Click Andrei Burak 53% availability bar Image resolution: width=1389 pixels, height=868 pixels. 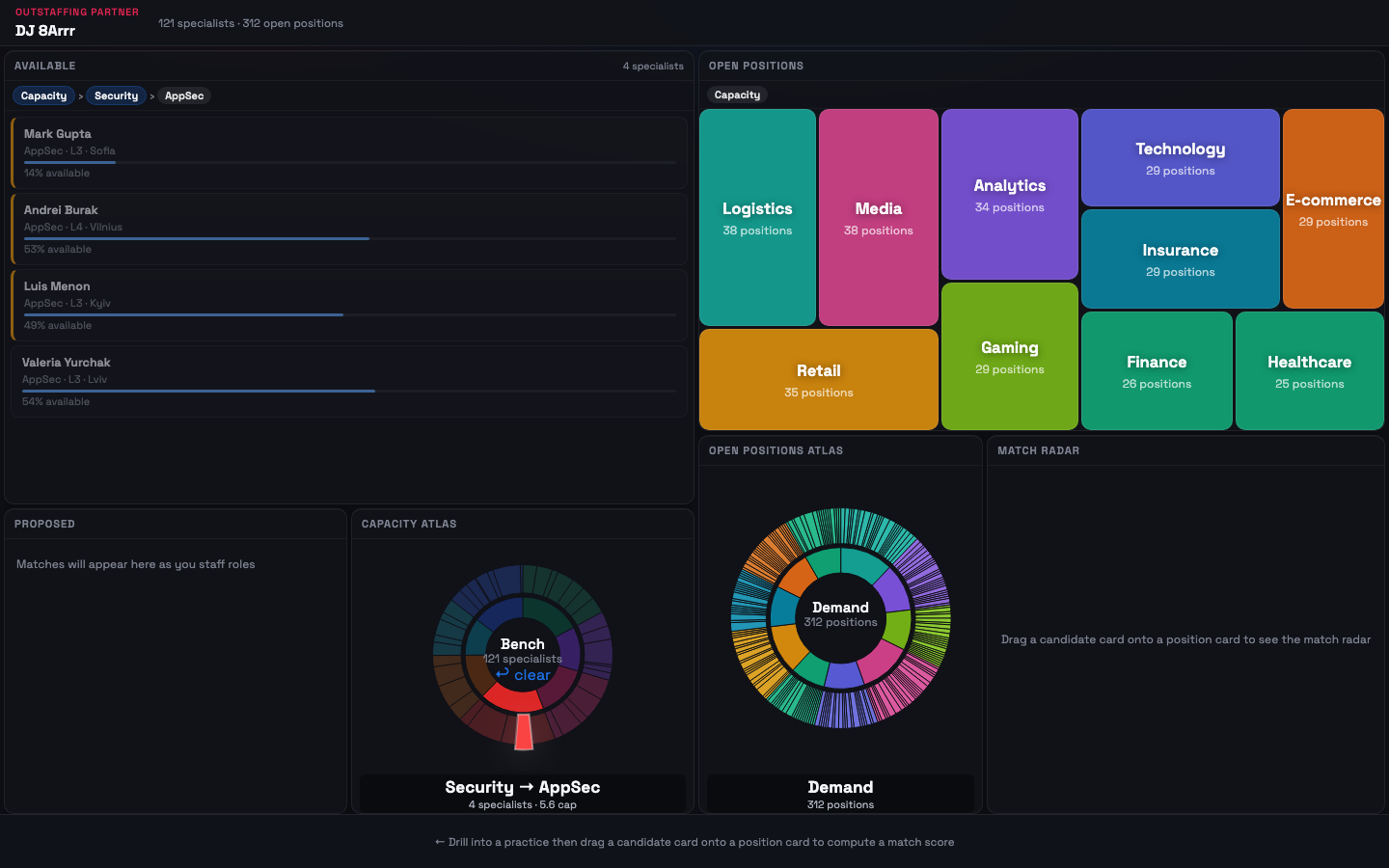pos(349,238)
